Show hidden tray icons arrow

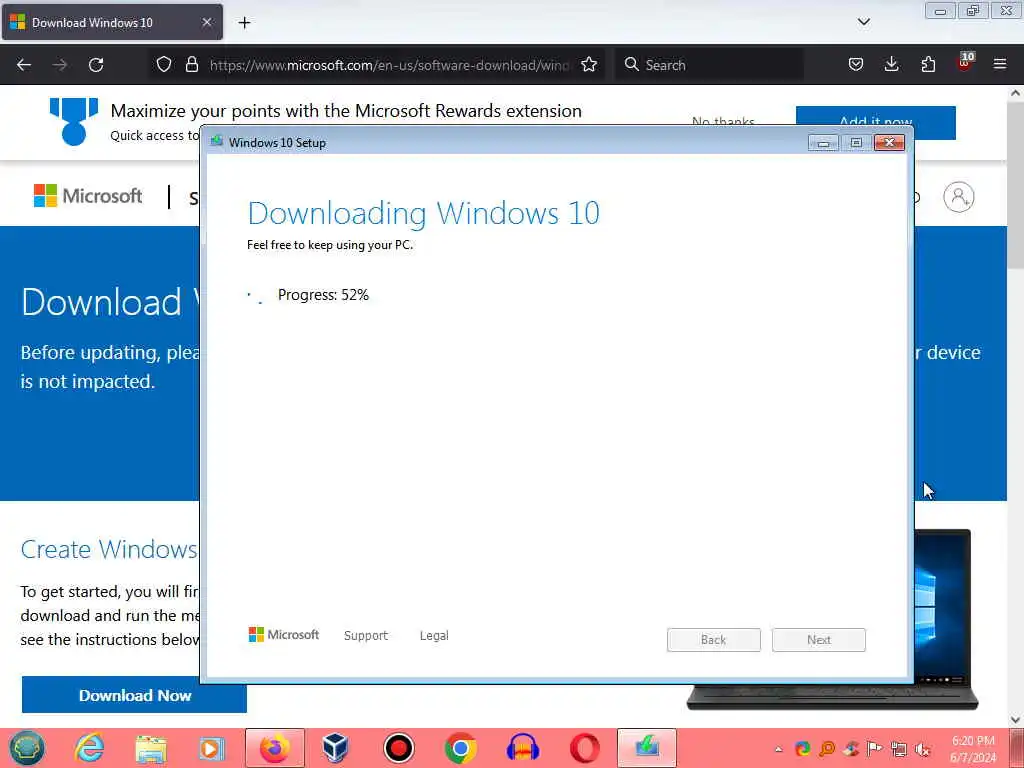(778, 749)
